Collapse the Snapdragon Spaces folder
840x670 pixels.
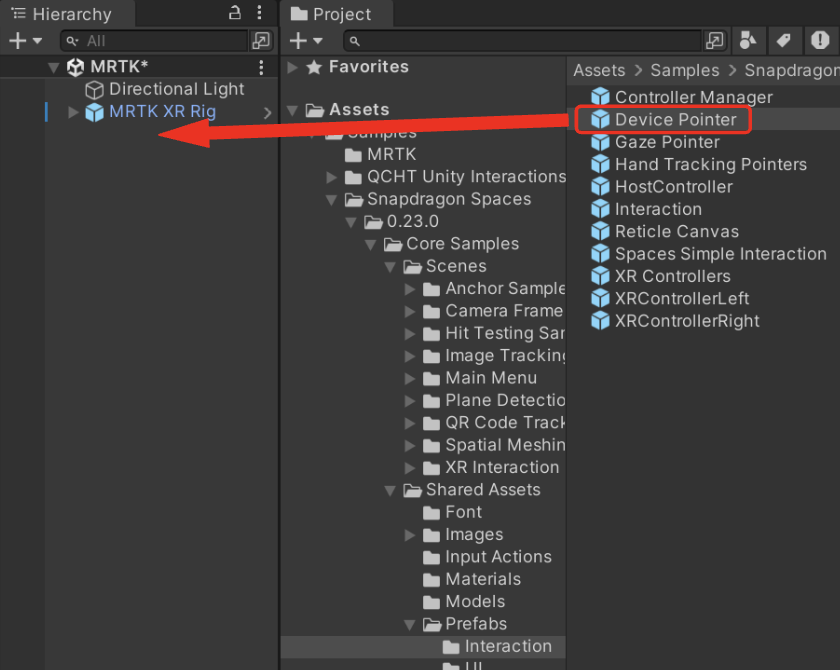point(332,200)
